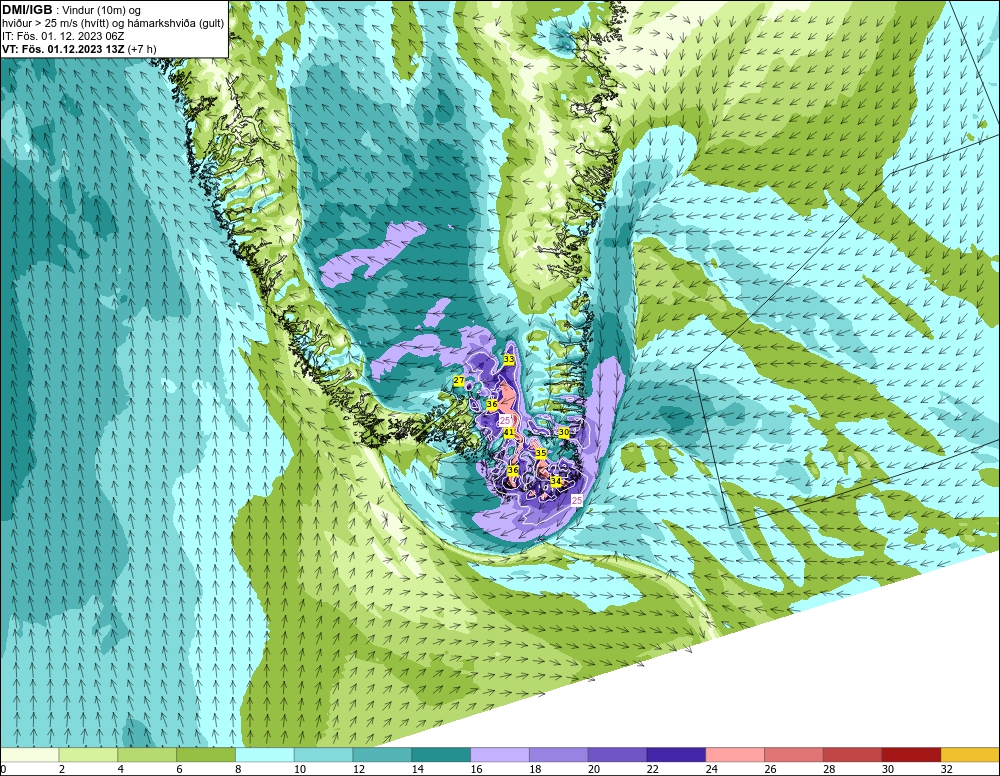
Task: Pick the orange legend swatch above 32 m/s
Action: coord(970,755)
